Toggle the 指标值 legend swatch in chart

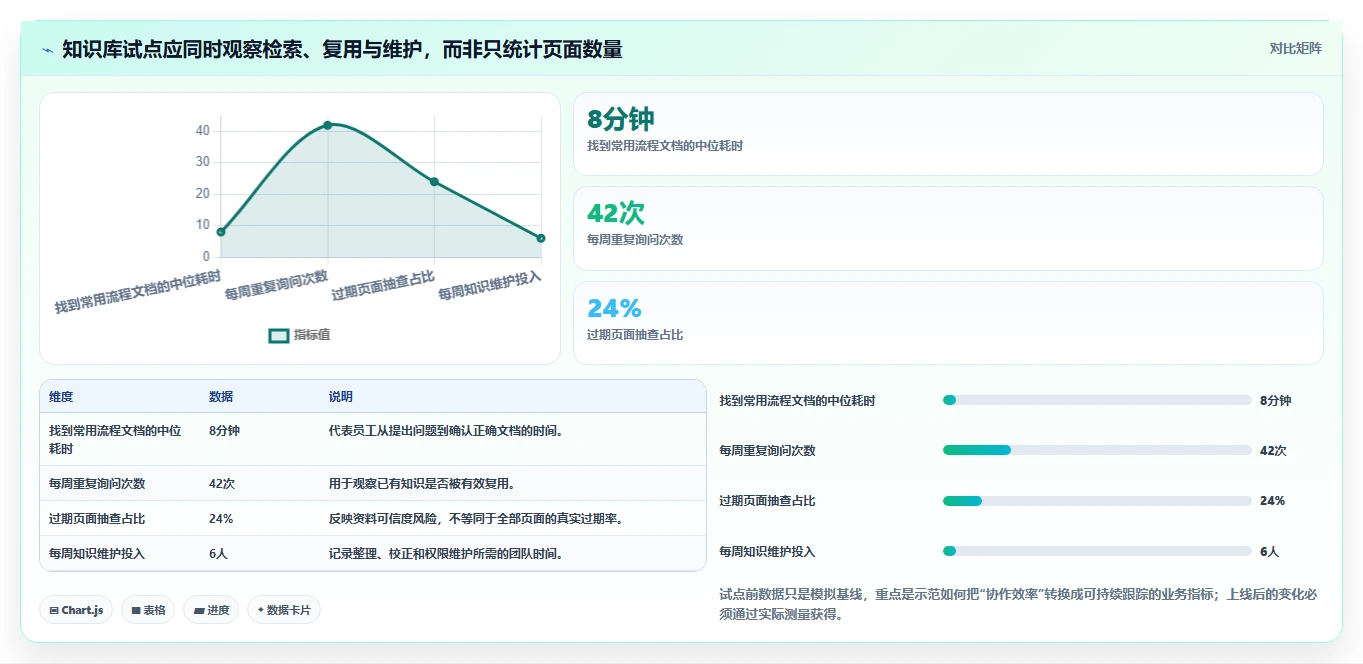click(x=279, y=336)
